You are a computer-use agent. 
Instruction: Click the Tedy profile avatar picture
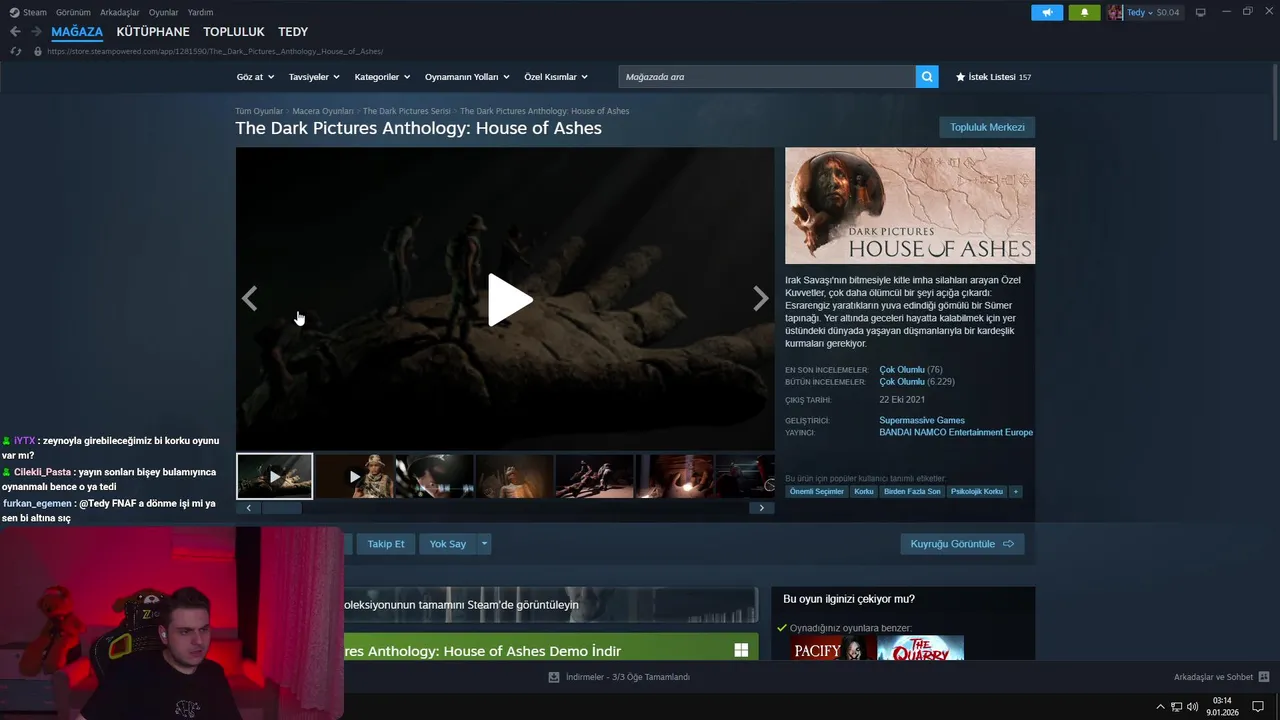pyautogui.click(x=1115, y=13)
